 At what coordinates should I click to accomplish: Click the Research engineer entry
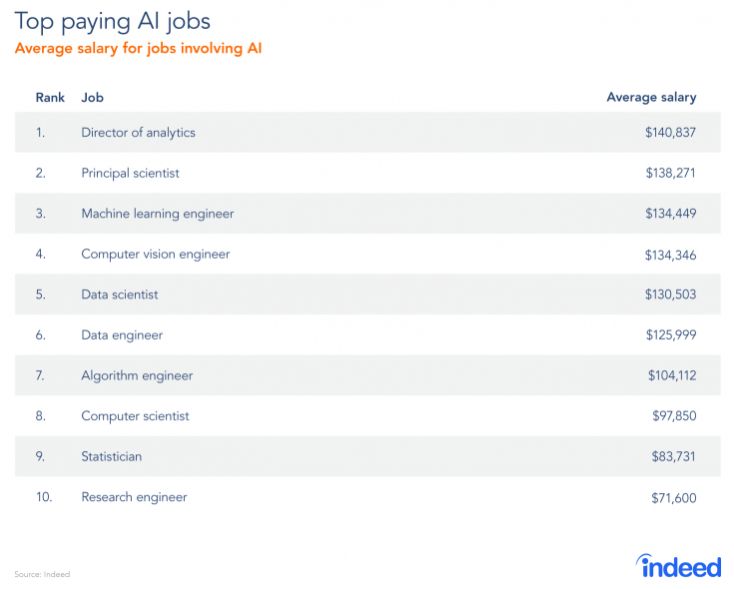[x=134, y=497]
